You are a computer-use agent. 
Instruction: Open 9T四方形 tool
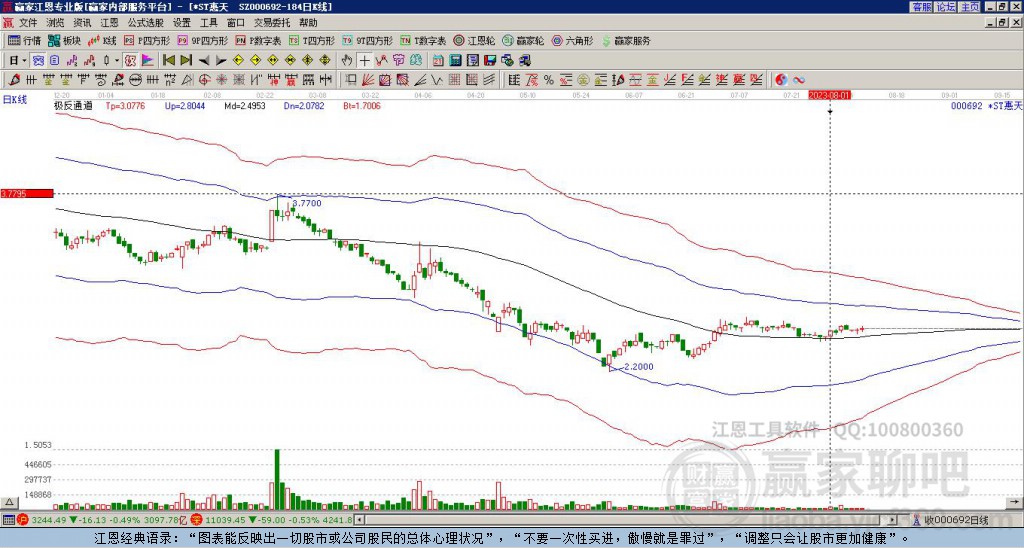(368, 40)
